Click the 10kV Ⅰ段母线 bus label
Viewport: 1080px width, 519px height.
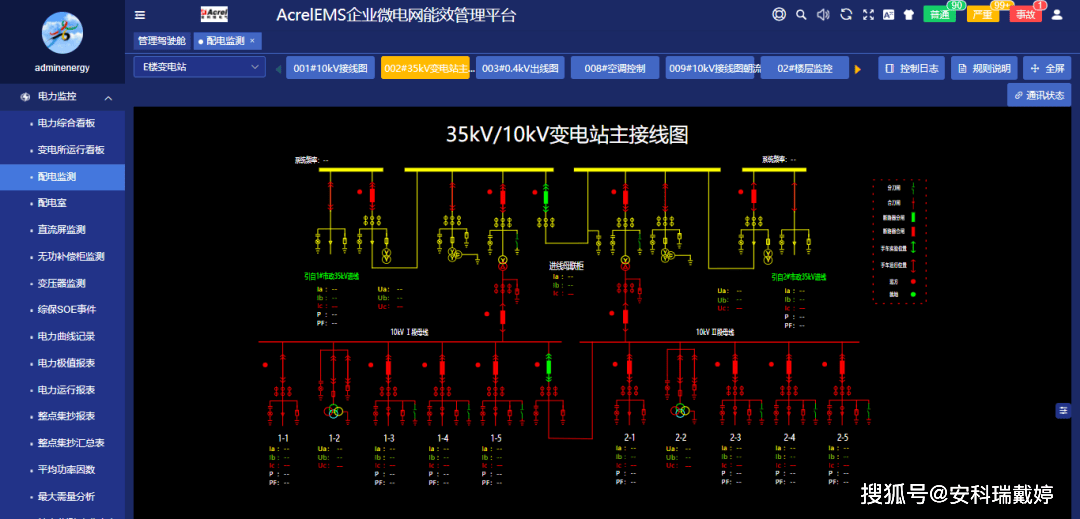click(409, 332)
